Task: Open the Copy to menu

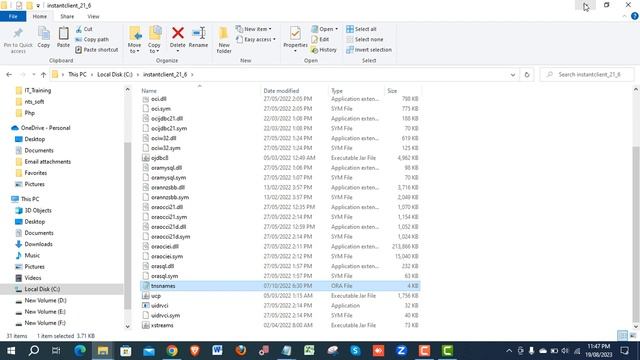Action: tap(154, 40)
